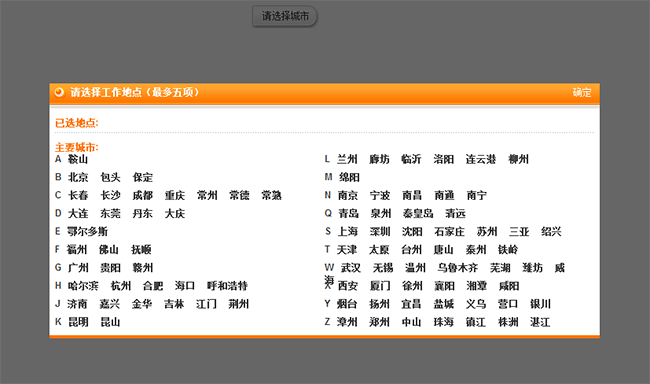
Task: Choose 天津 from the T row
Action: (x=347, y=250)
